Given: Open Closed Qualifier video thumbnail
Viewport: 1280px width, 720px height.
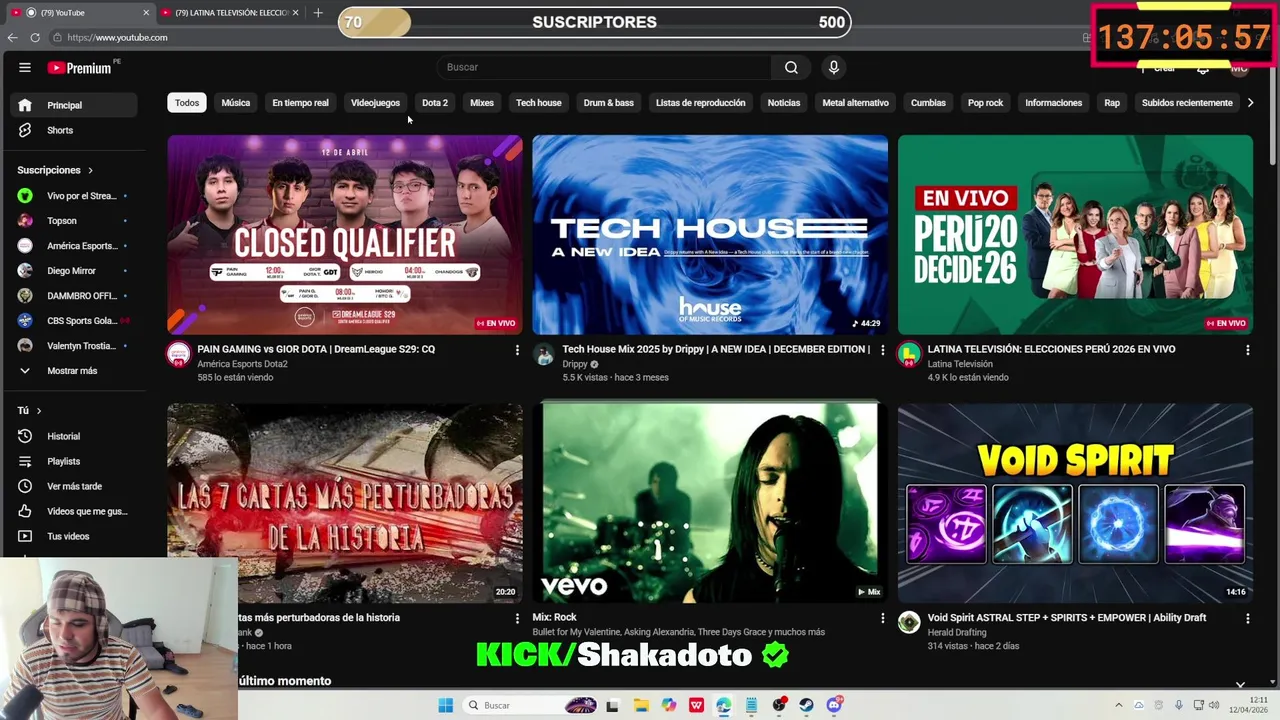Looking at the screenshot, I should 345,235.
